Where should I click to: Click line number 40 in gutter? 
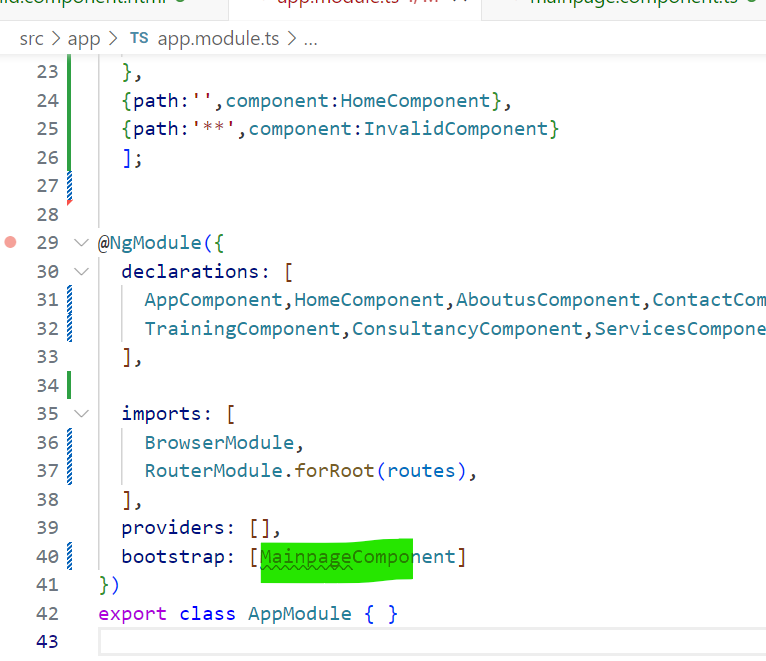click(x=47, y=557)
